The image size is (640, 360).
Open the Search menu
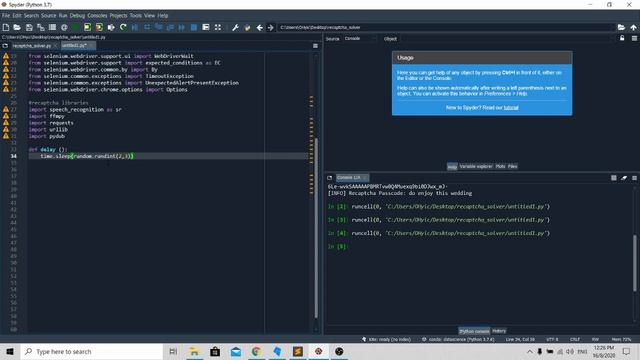pos(31,16)
